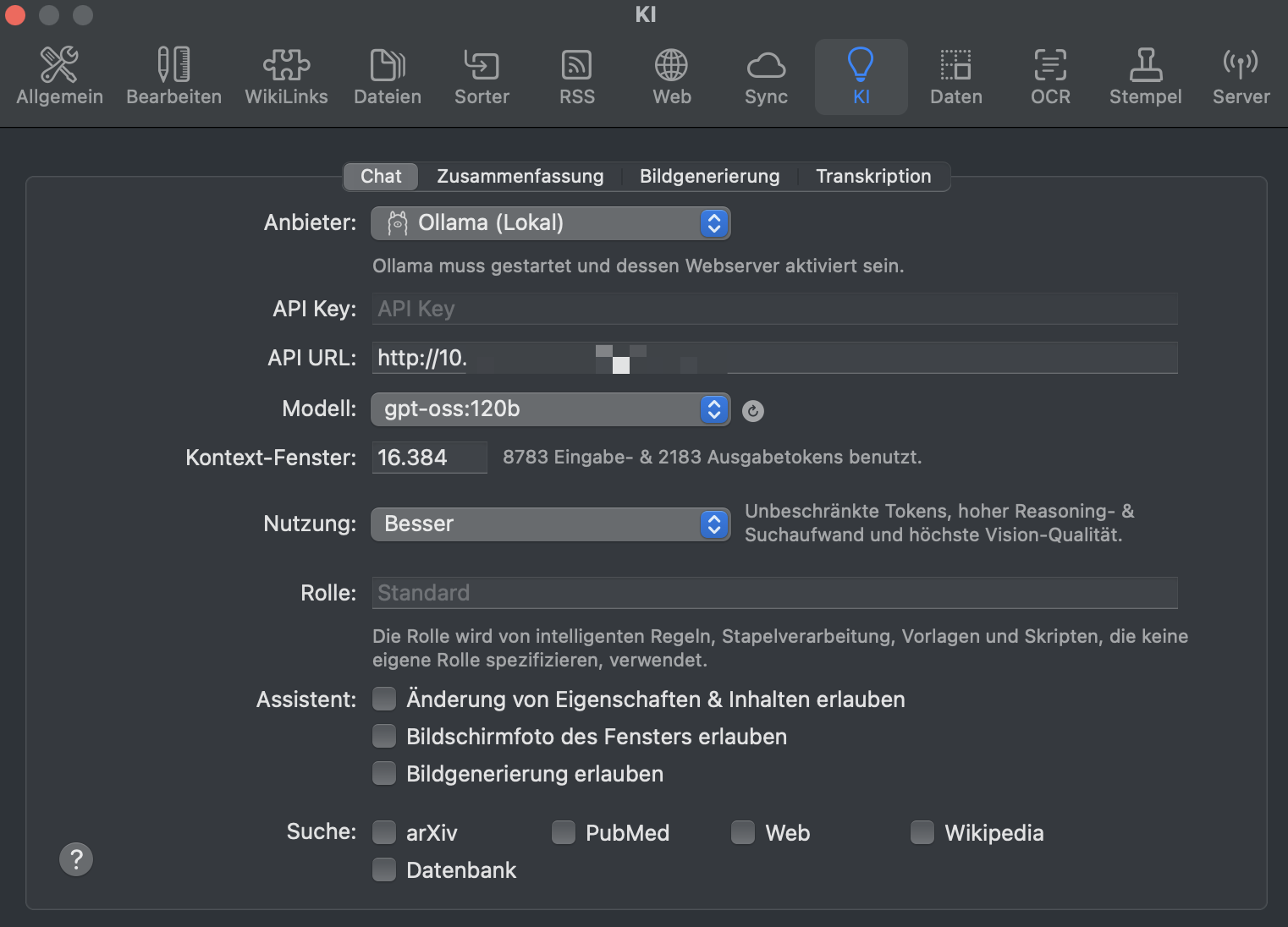This screenshot has height=927, width=1288.
Task: Open the Allgemein preferences pane
Action: click(59, 77)
